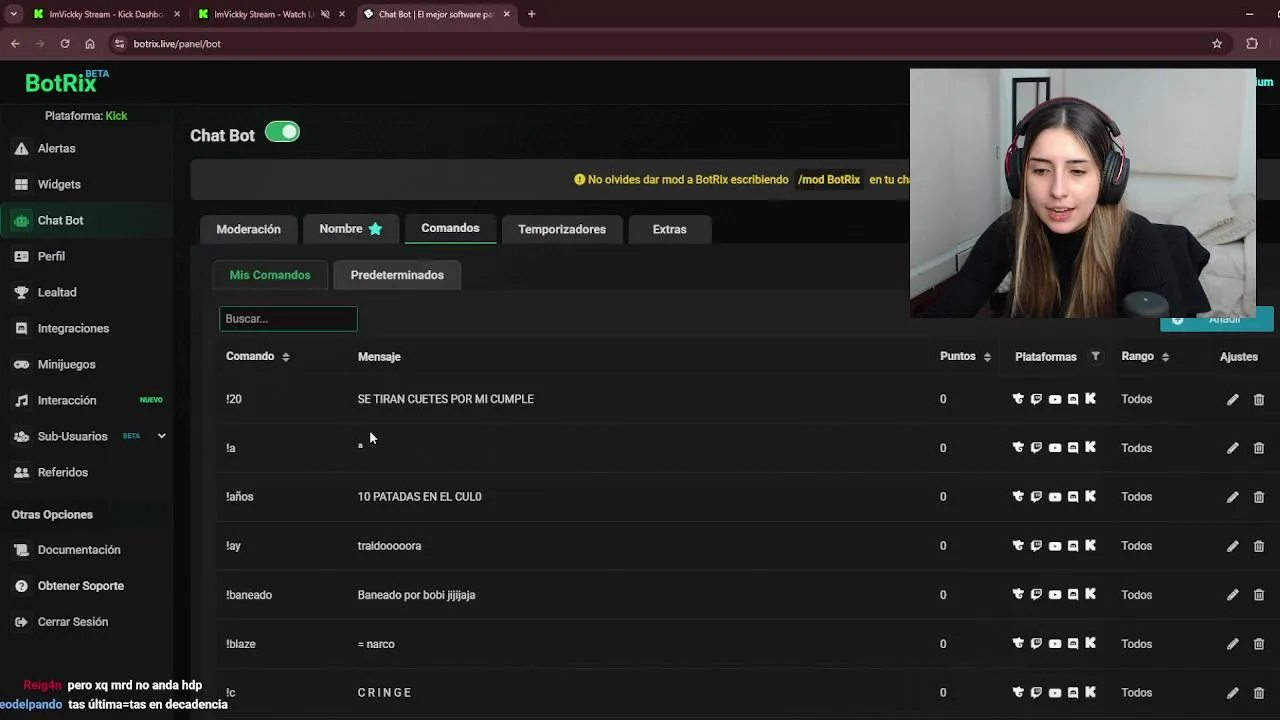Open Obtener Soporte link
The image size is (1280, 720).
(x=80, y=586)
